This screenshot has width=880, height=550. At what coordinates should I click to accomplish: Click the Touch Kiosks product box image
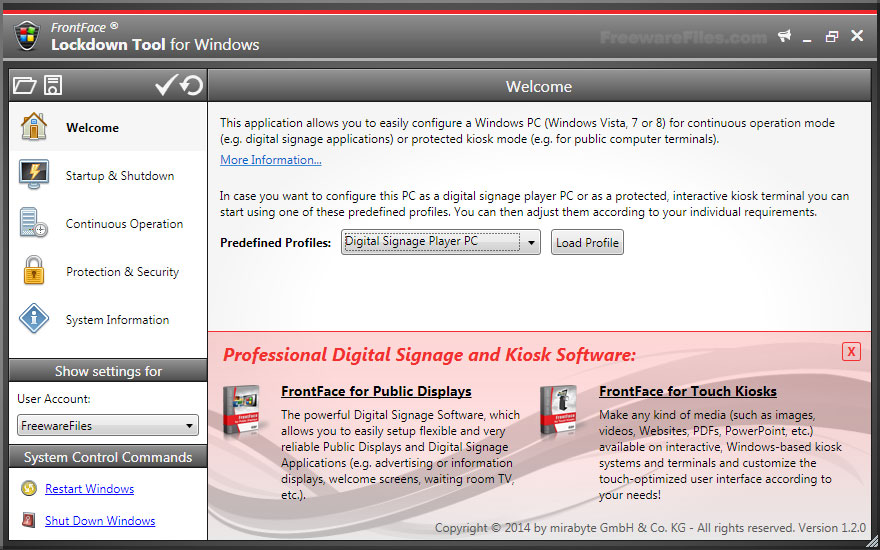pyautogui.click(x=559, y=411)
